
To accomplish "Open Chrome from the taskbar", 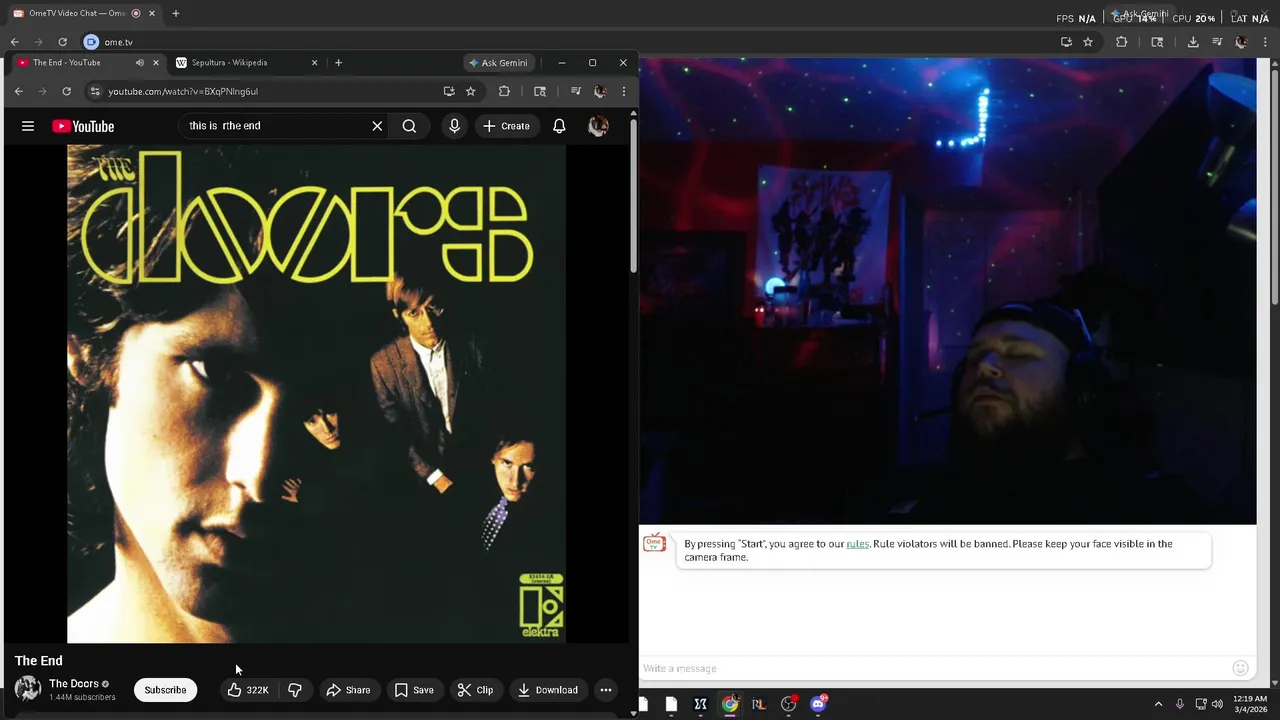I will coord(730,704).
